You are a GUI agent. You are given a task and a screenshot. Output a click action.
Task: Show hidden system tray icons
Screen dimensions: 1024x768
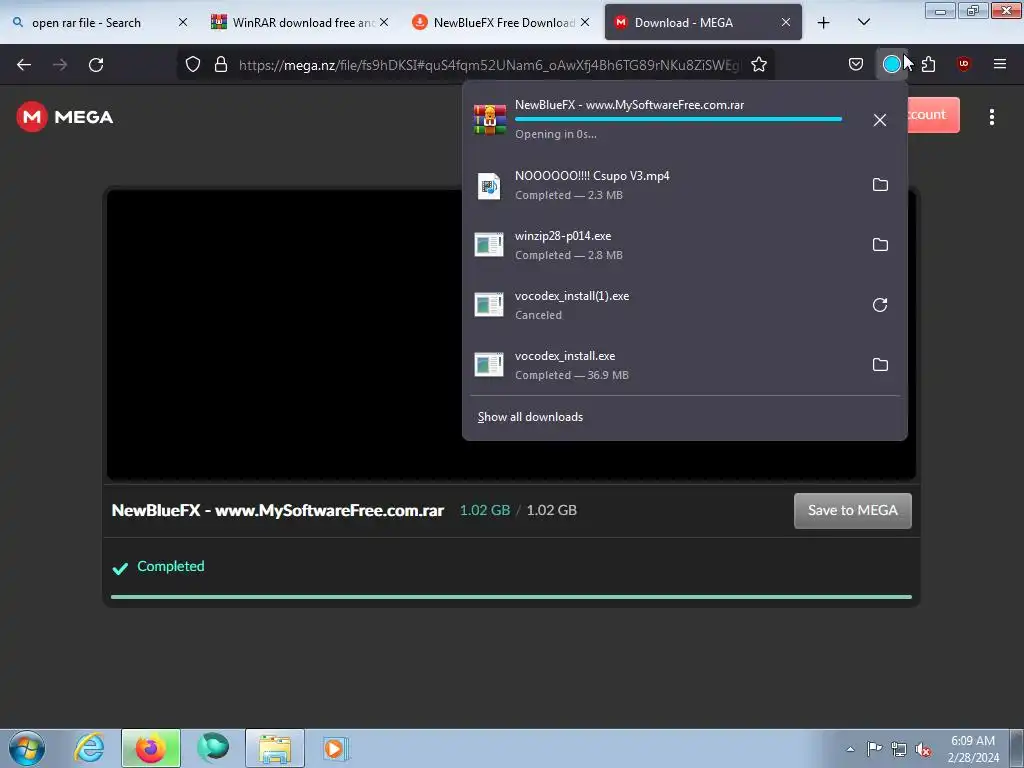[x=850, y=749]
